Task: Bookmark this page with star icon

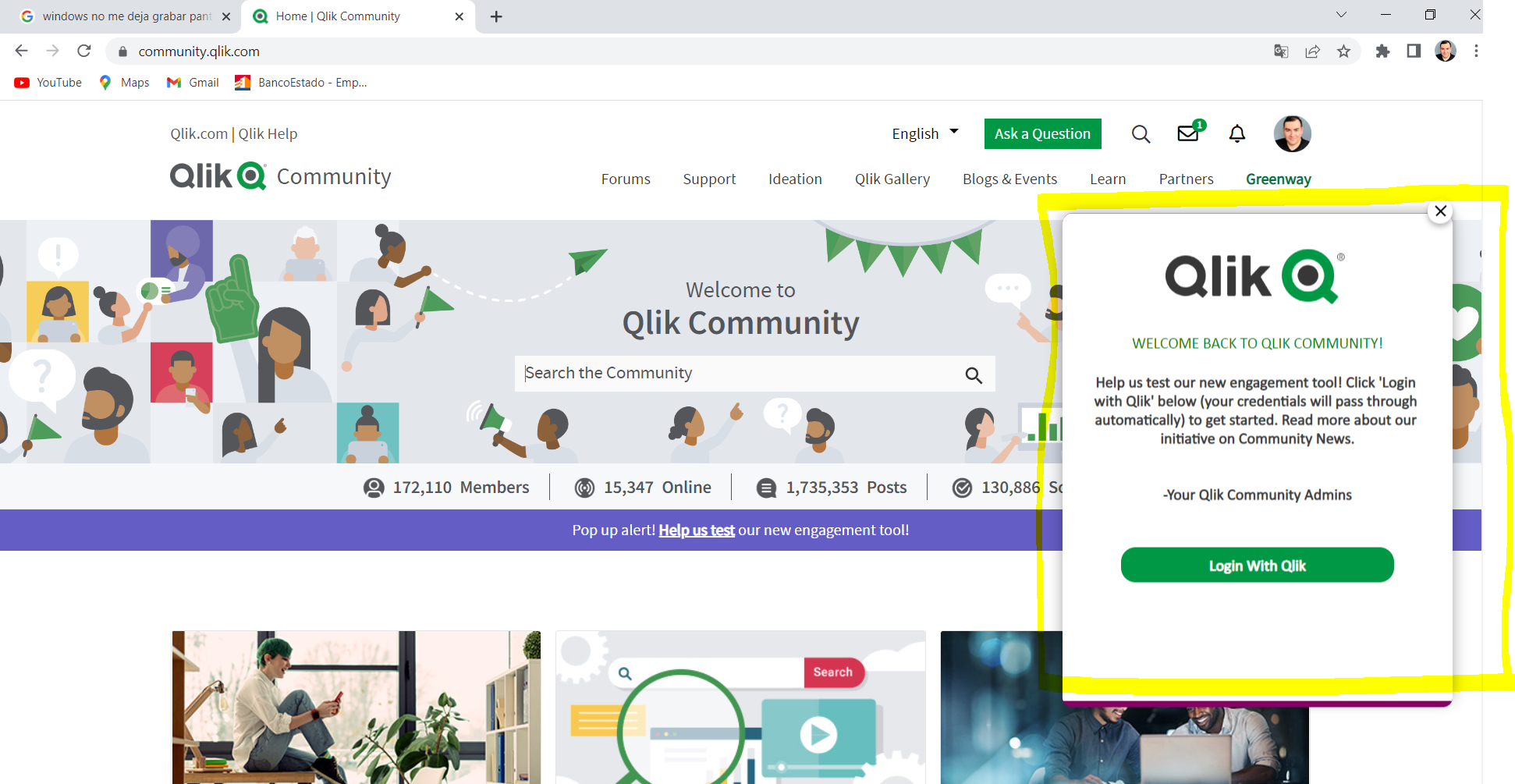Action: (x=1343, y=51)
